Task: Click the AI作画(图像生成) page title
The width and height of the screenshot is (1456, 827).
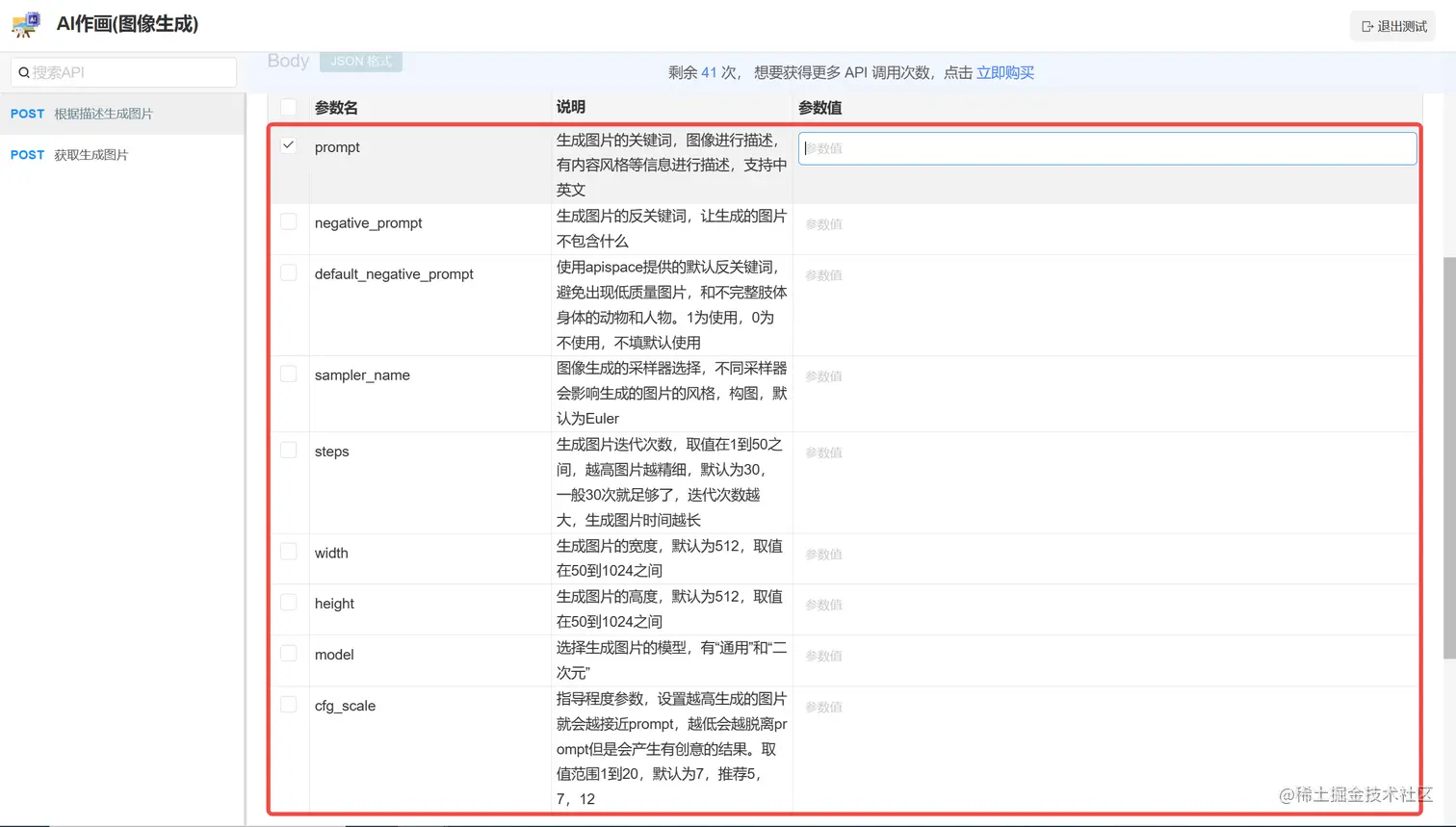Action: click(127, 24)
